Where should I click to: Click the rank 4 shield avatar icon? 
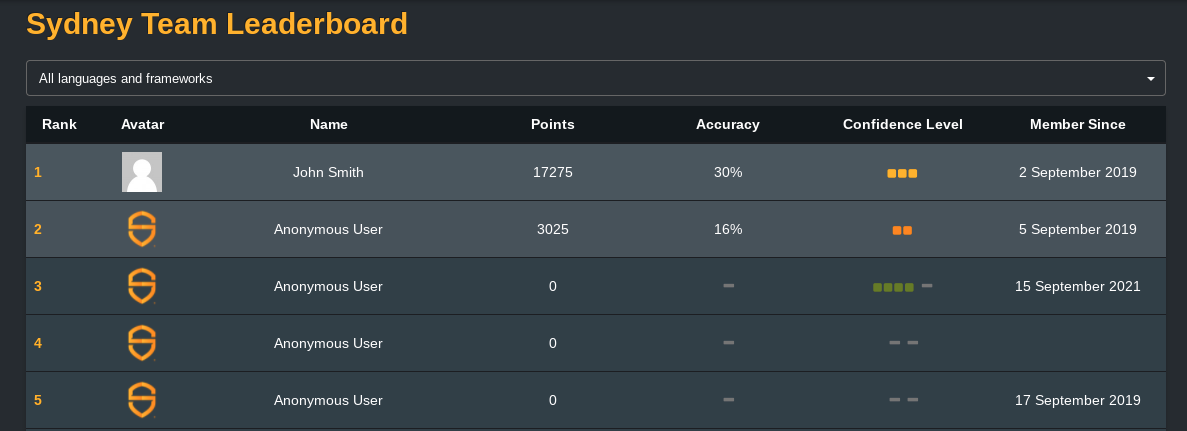click(142, 343)
